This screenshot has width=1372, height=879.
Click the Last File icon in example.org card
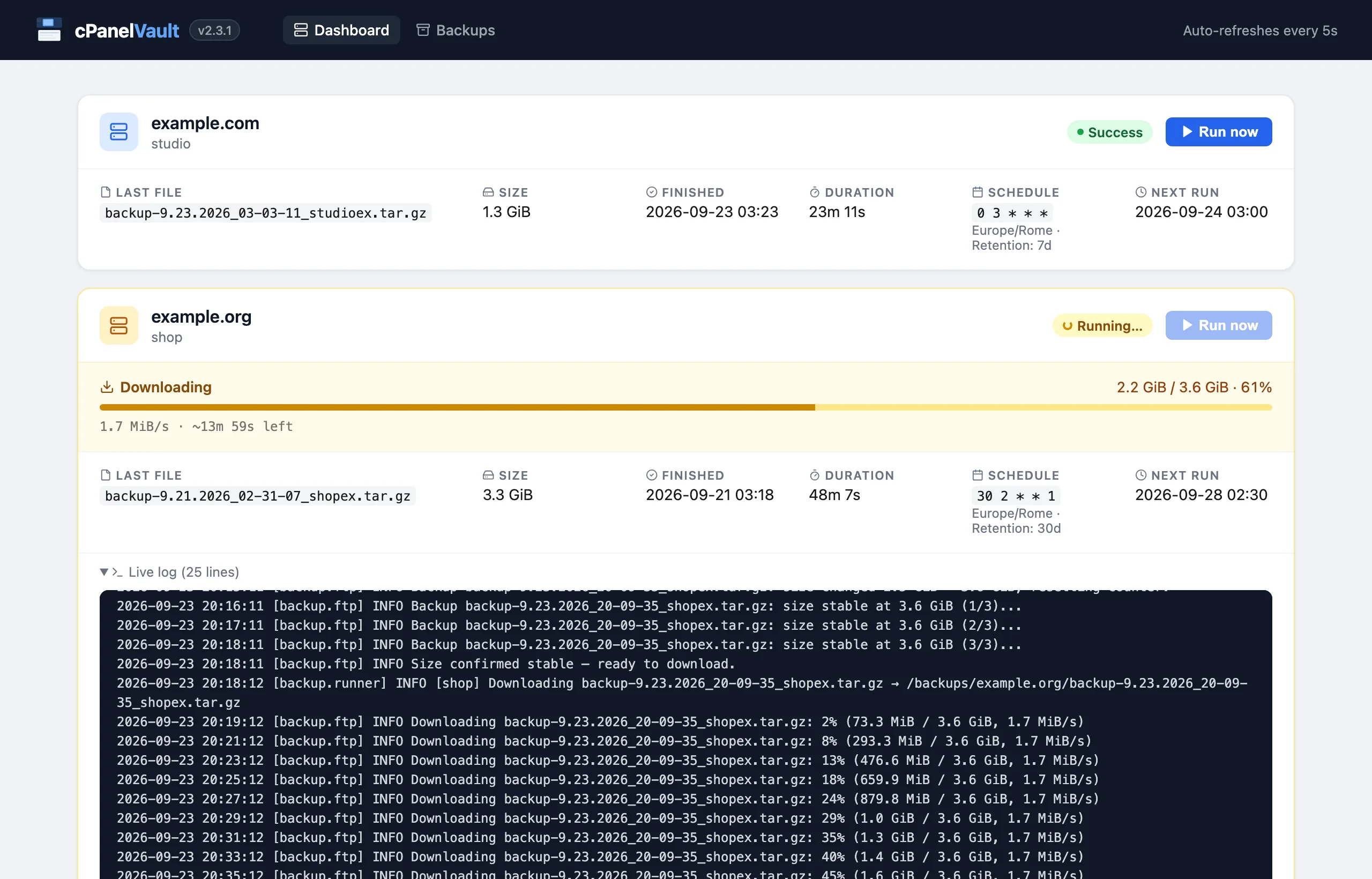click(106, 475)
